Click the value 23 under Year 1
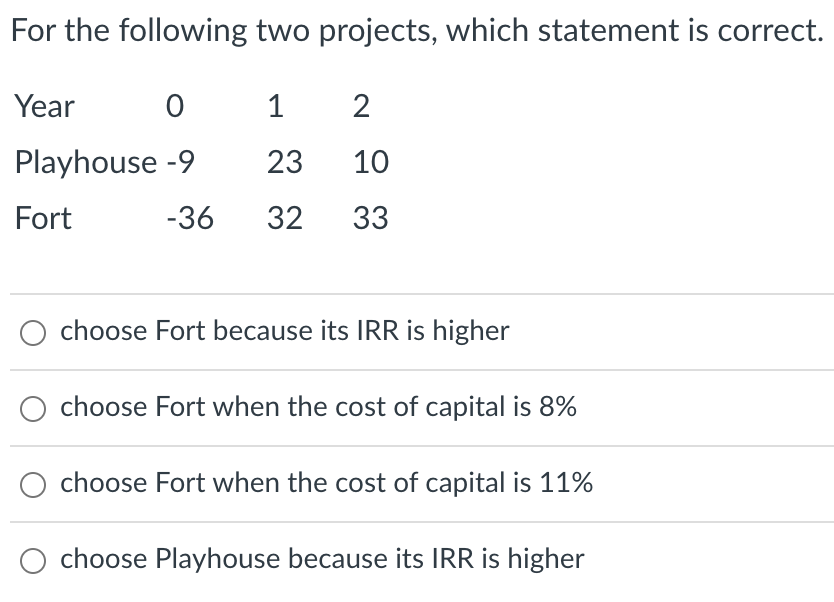This screenshot has height=602, width=834. pos(286,162)
